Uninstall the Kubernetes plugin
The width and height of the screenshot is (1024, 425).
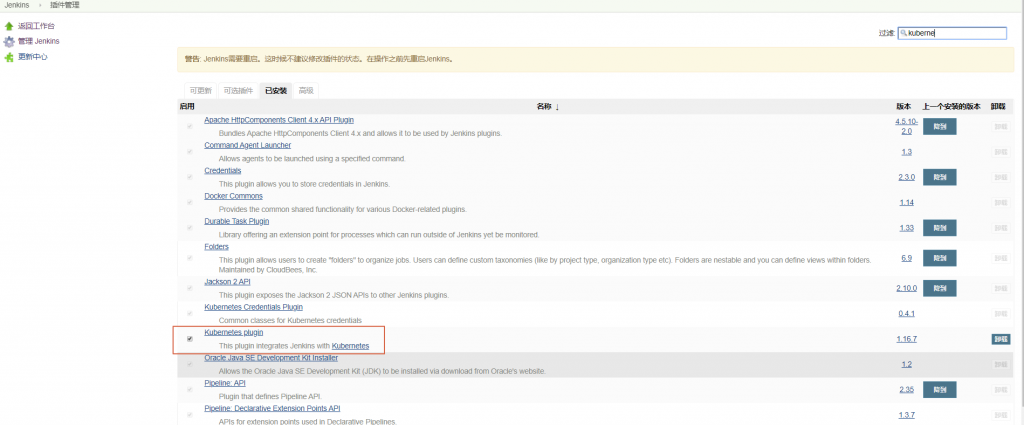tap(1000, 339)
